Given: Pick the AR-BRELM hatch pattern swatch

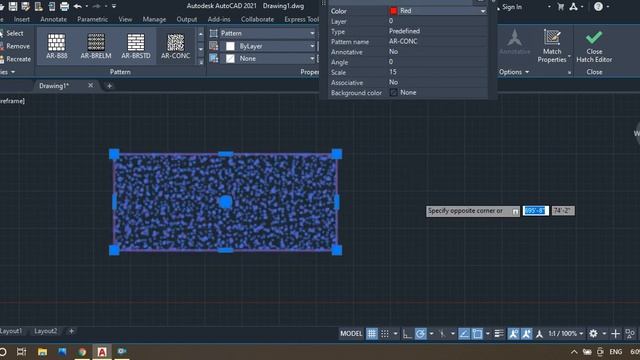Looking at the screenshot, I should point(96,46).
